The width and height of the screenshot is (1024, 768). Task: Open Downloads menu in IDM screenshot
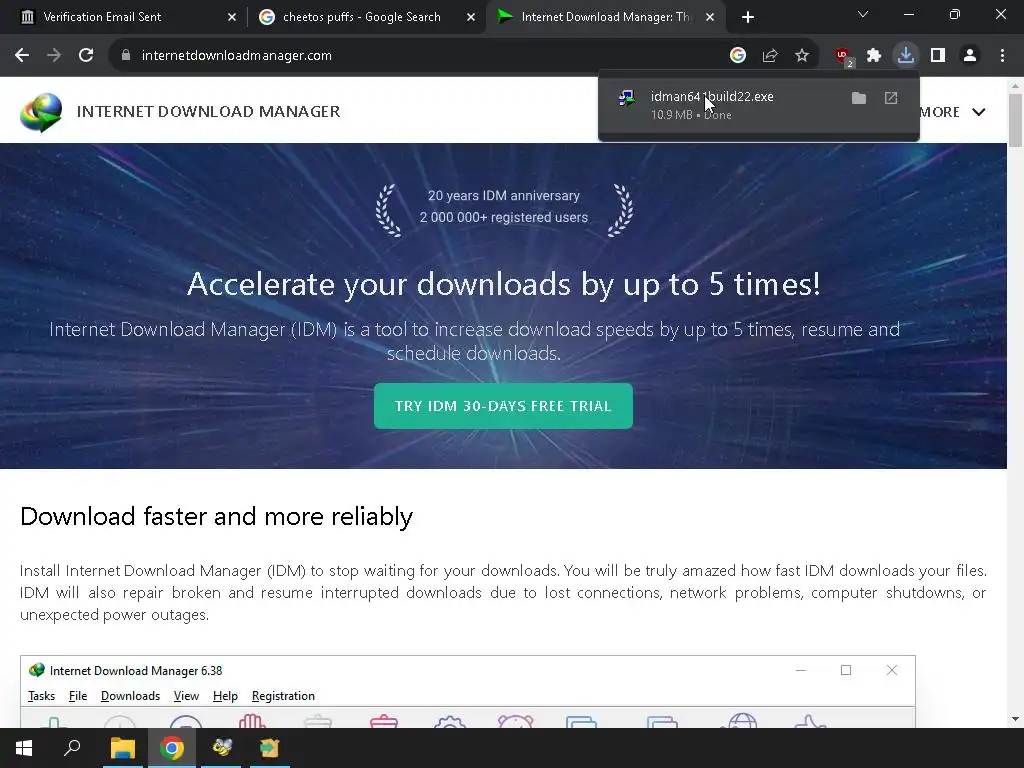pyautogui.click(x=131, y=696)
